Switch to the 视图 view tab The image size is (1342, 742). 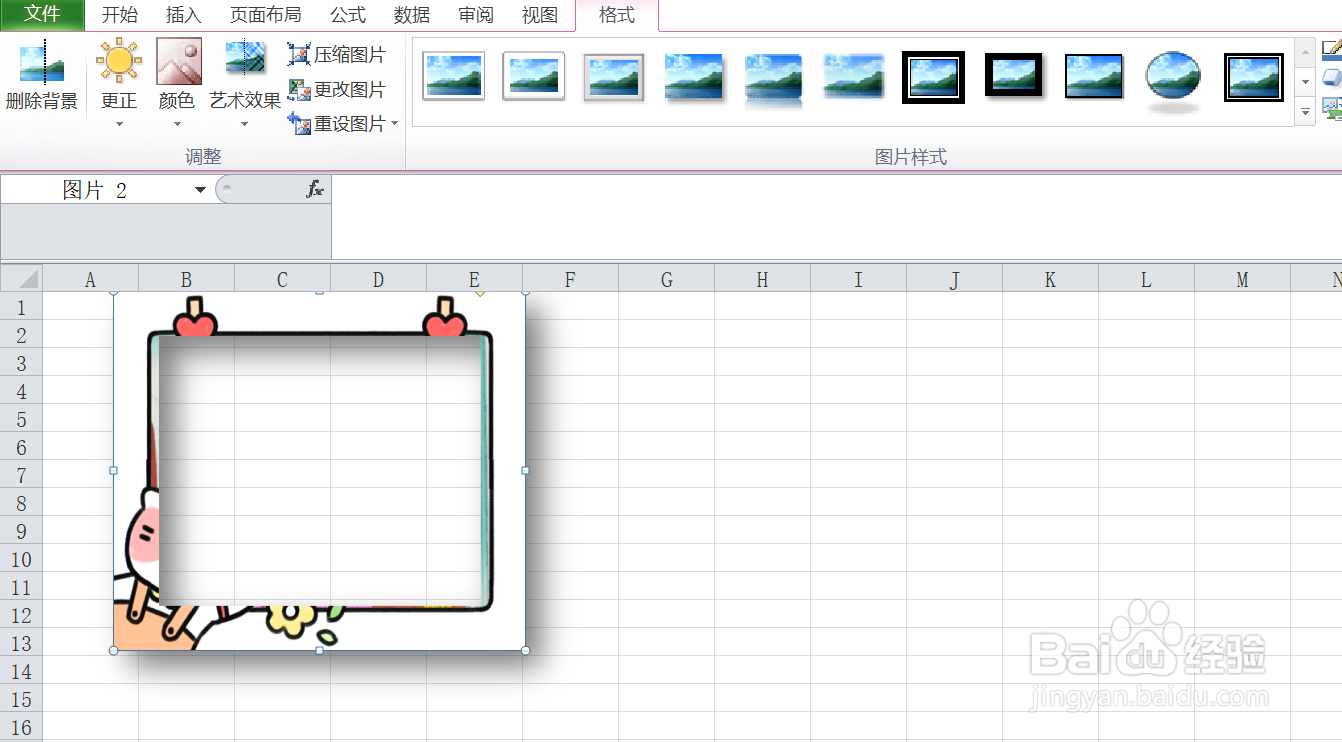[540, 15]
